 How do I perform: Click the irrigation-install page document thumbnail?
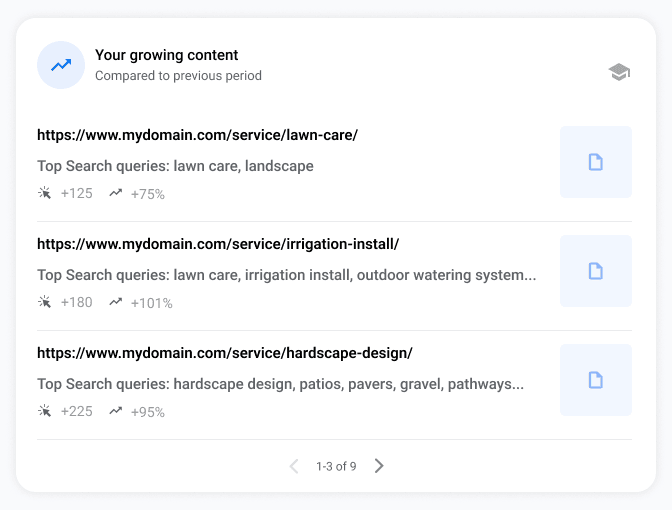point(596,271)
